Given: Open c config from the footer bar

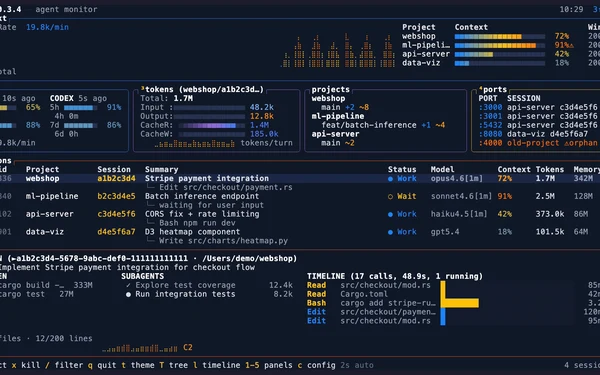Looking at the screenshot, I should (x=316, y=365).
